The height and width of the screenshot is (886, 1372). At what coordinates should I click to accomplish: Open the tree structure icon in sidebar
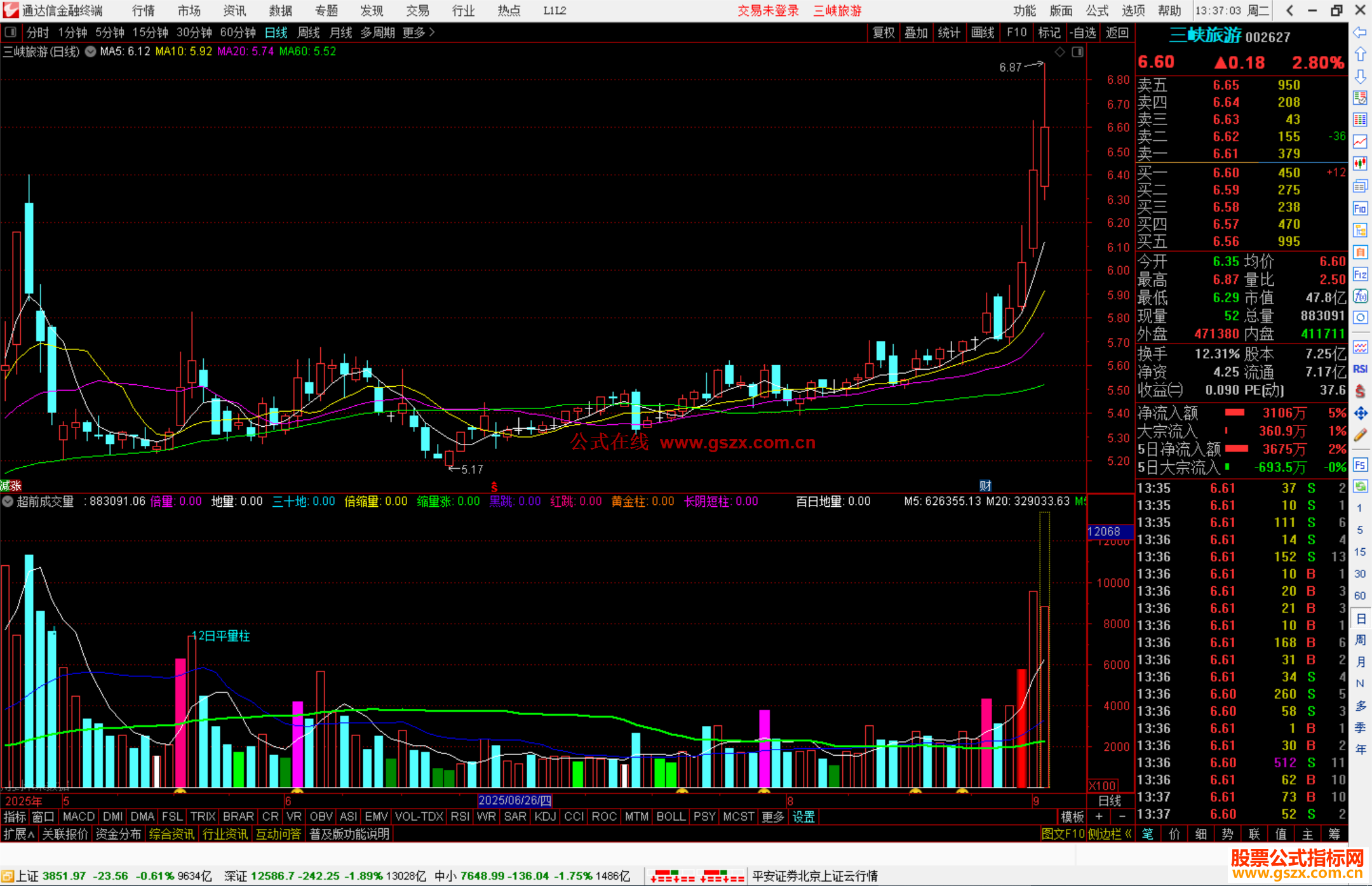point(1360,230)
